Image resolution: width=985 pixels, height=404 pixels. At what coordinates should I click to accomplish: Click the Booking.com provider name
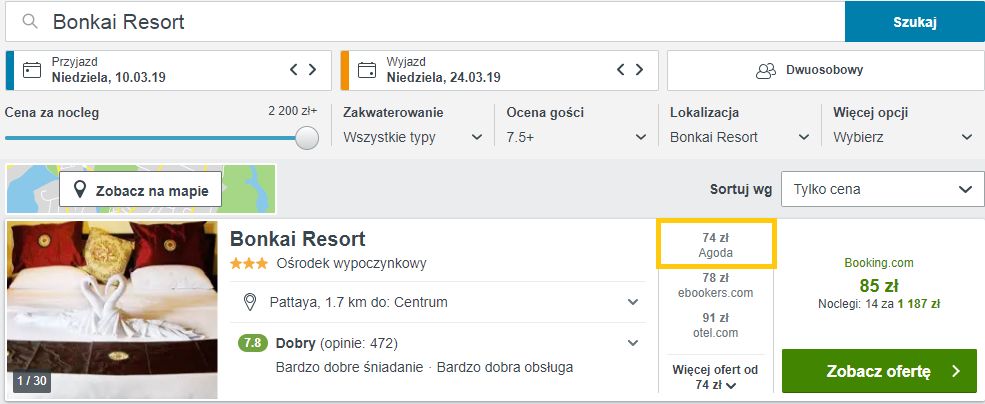(879, 263)
